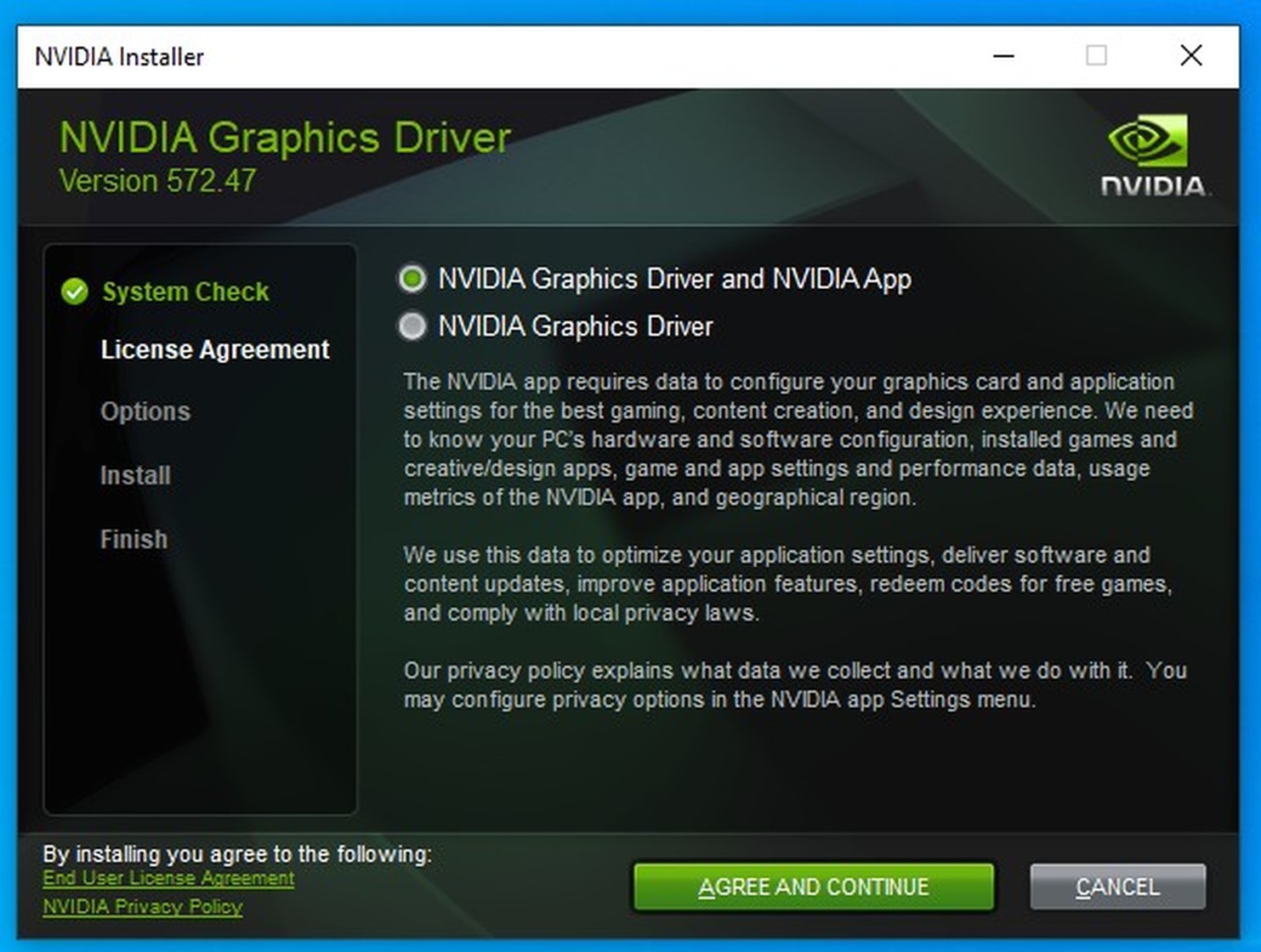Image resolution: width=1261 pixels, height=952 pixels.
Task: Click the NVIDIA Installer title bar text
Action: pyautogui.click(x=119, y=57)
